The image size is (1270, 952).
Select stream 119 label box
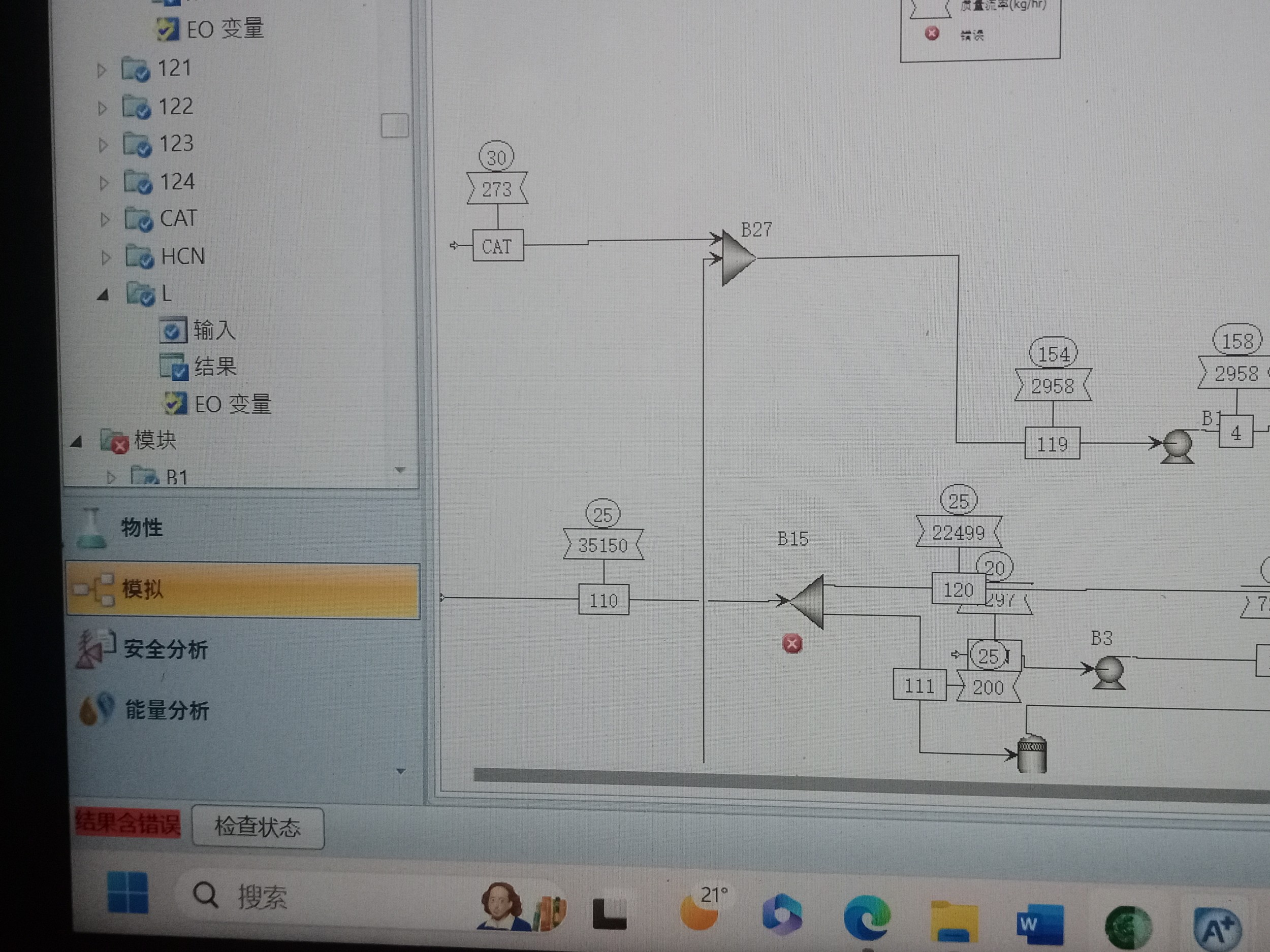[1053, 443]
